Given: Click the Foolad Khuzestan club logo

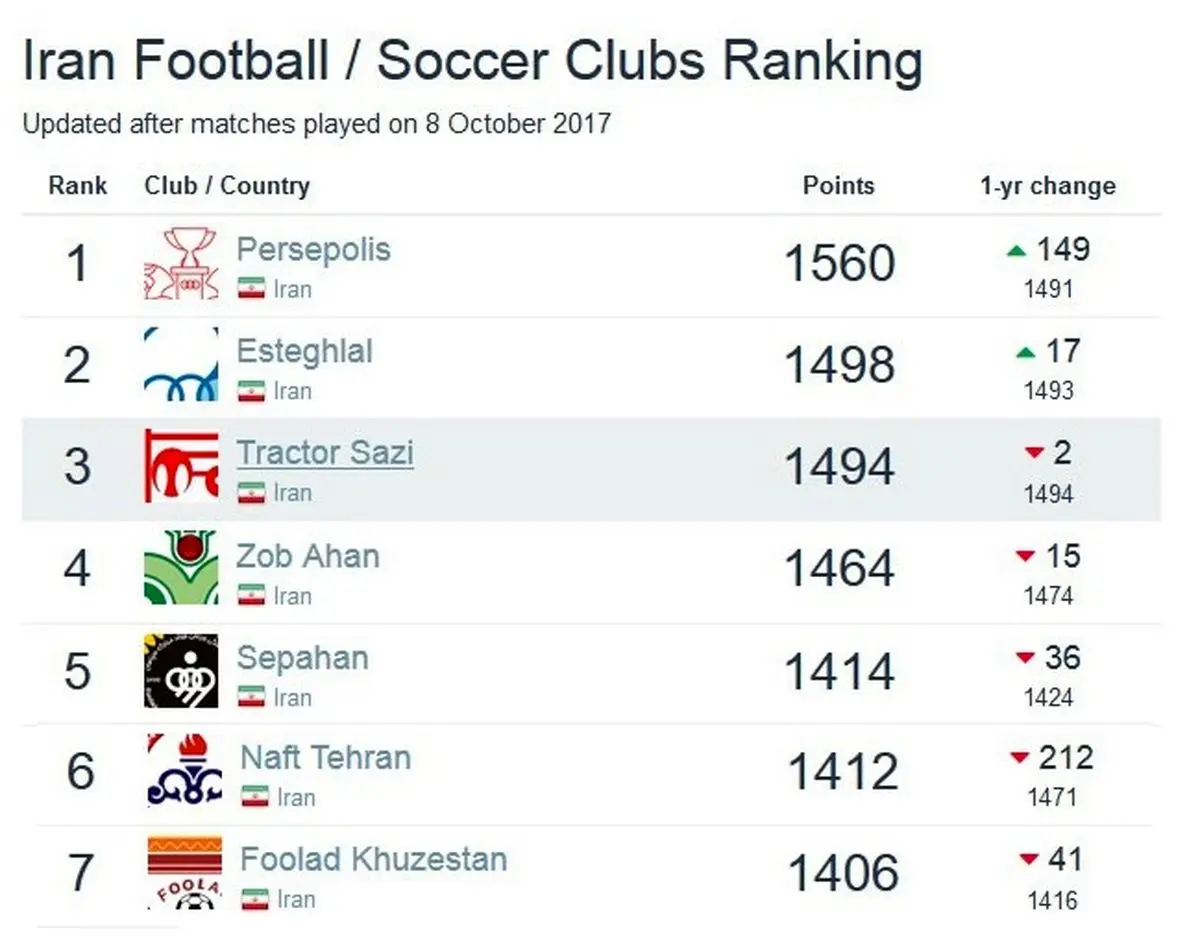Looking at the screenshot, I should click(x=185, y=872).
